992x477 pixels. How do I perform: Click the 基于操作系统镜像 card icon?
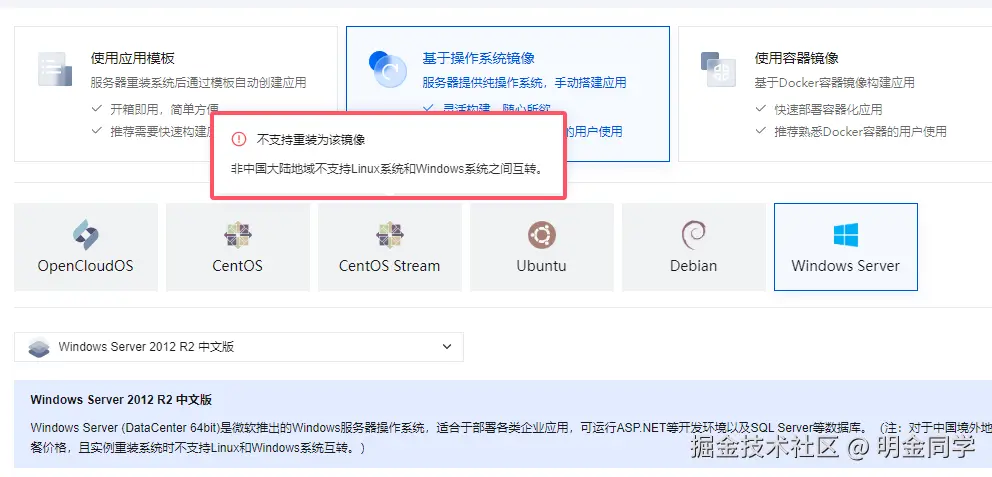coord(387,69)
